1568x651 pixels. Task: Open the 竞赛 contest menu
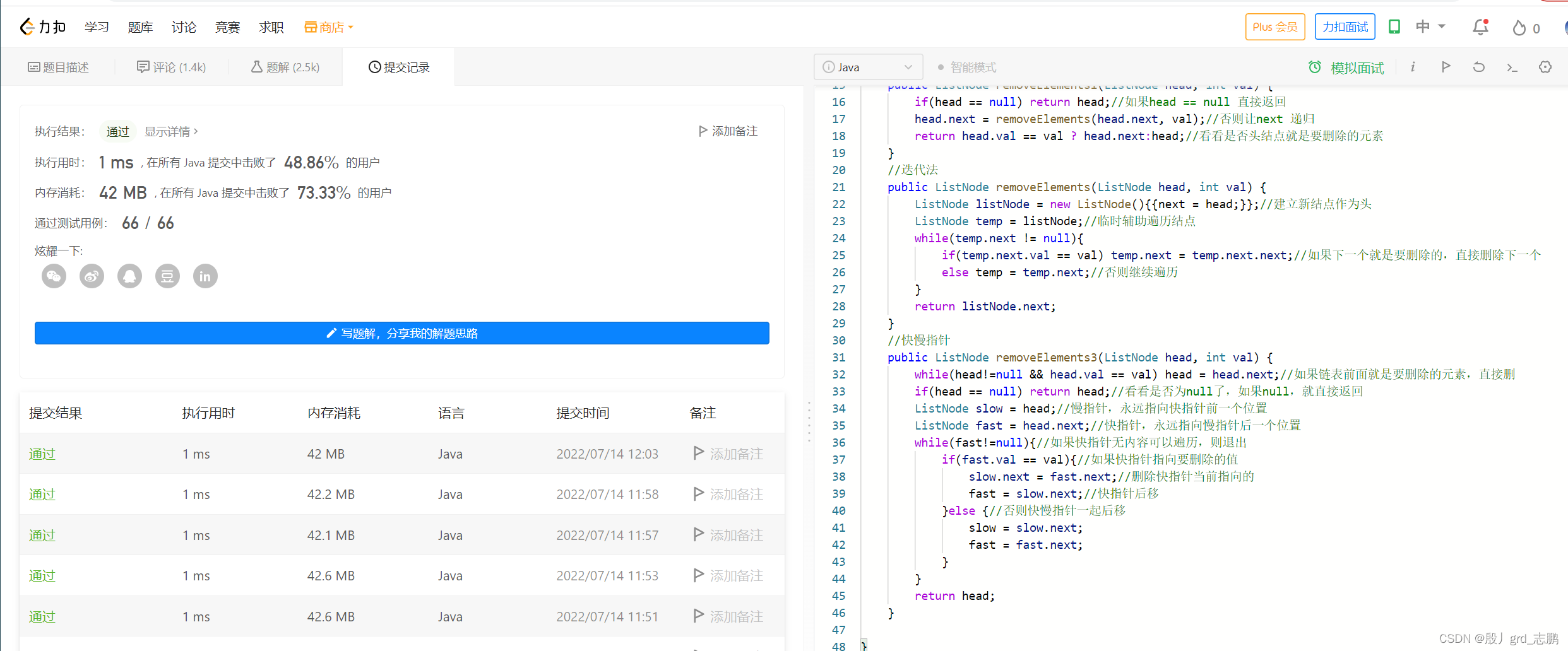coord(227,27)
